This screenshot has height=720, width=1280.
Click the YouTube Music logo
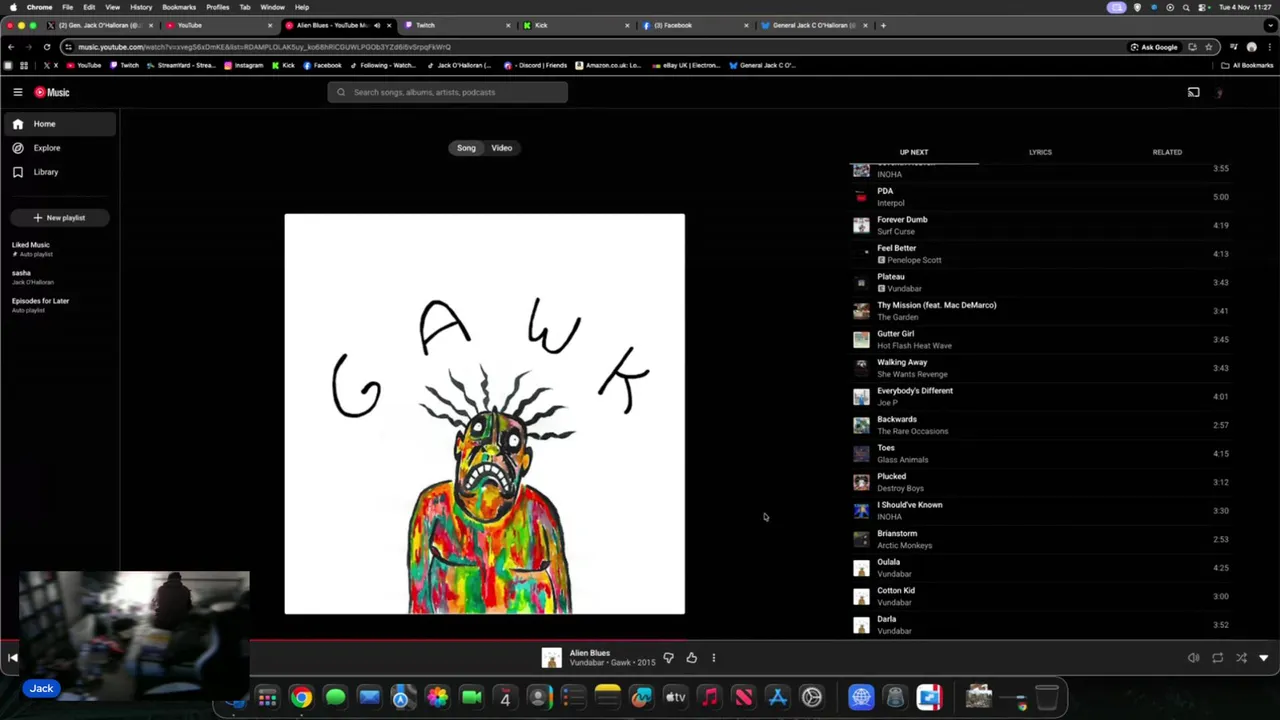click(52, 92)
